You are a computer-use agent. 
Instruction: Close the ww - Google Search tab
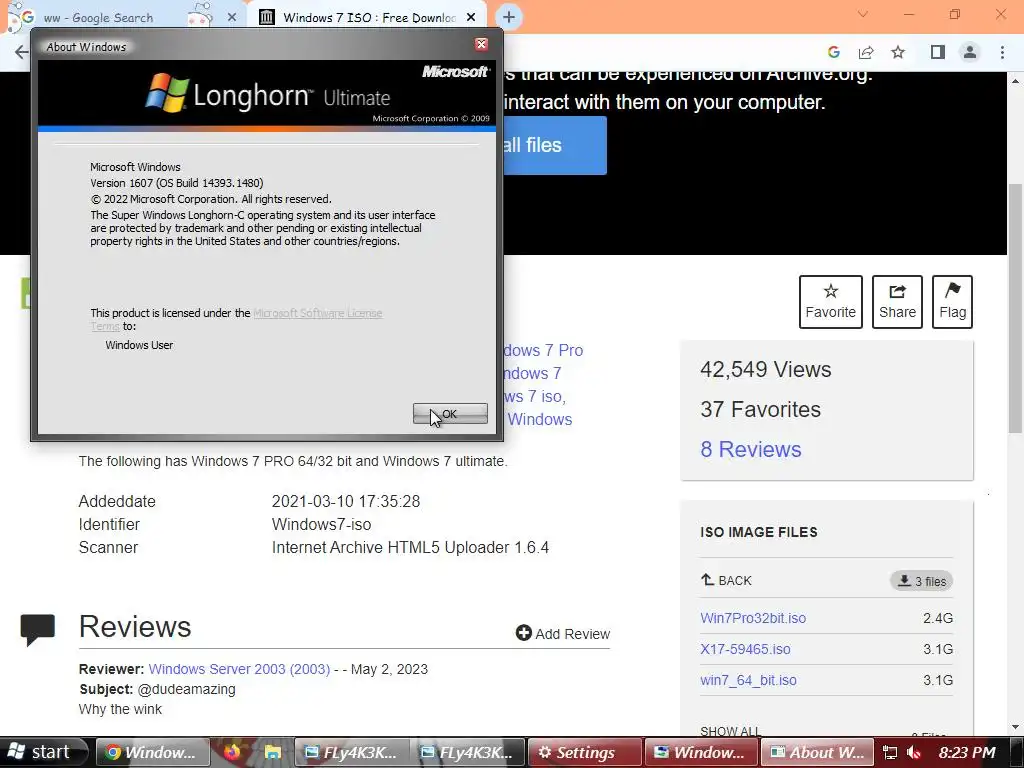tap(231, 18)
